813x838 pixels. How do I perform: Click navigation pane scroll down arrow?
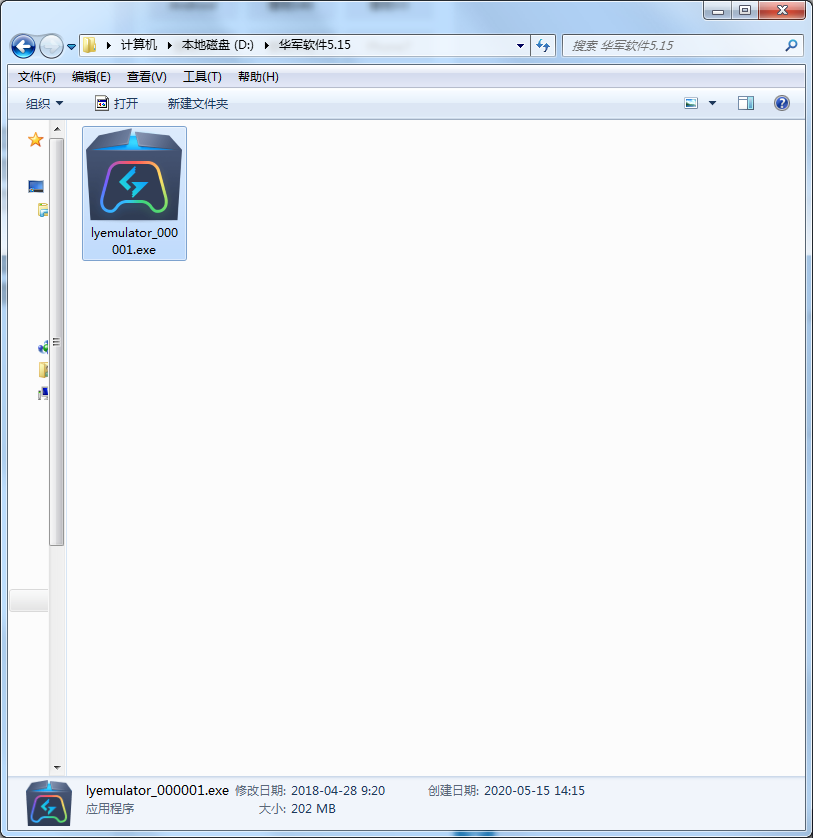click(x=57, y=767)
